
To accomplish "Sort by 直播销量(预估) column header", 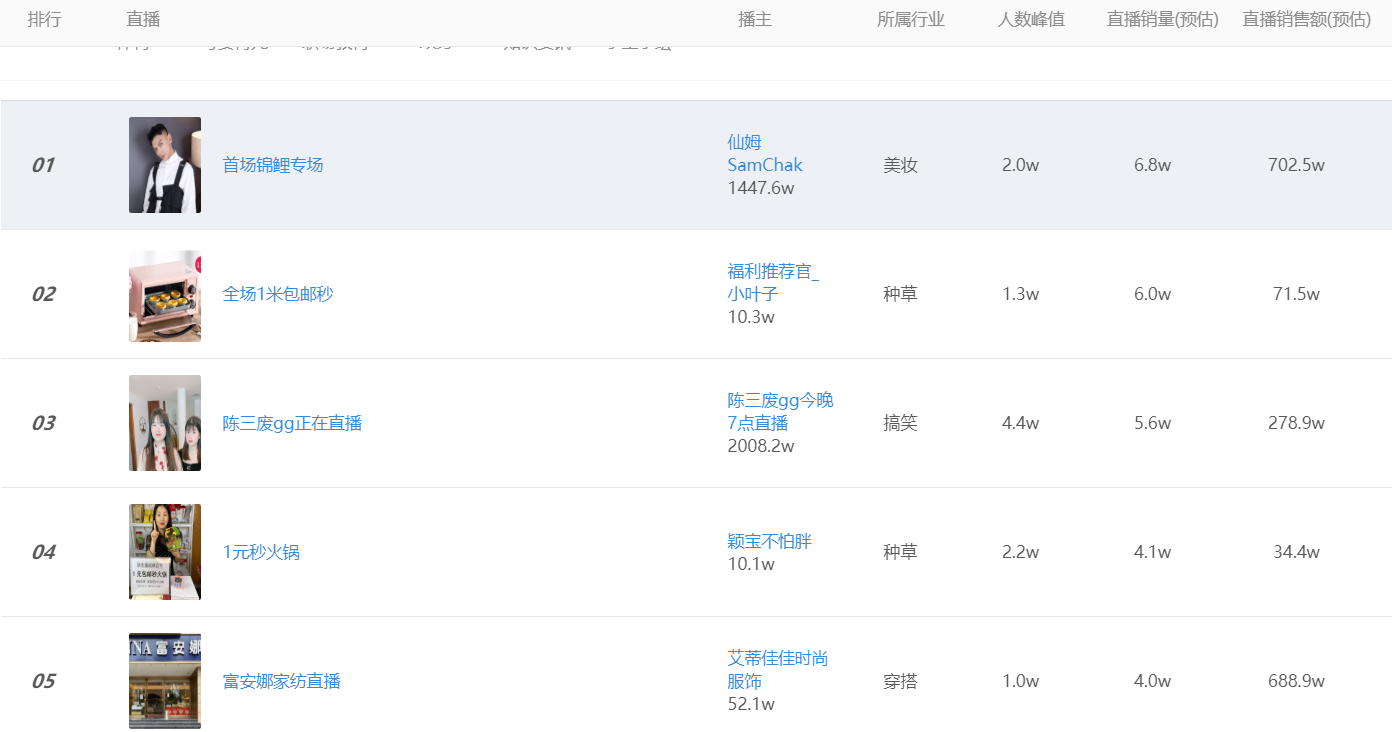I will (x=1163, y=19).
